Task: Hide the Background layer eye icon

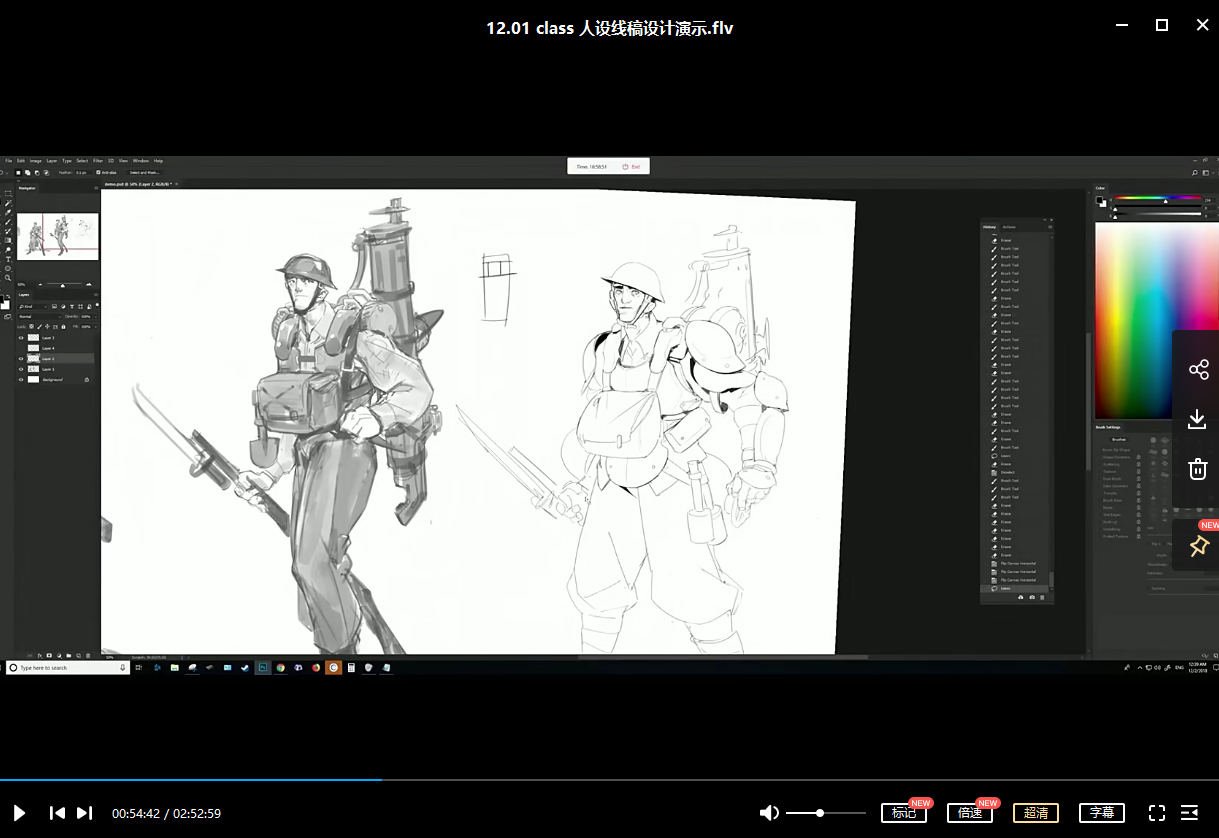Action: [x=21, y=380]
